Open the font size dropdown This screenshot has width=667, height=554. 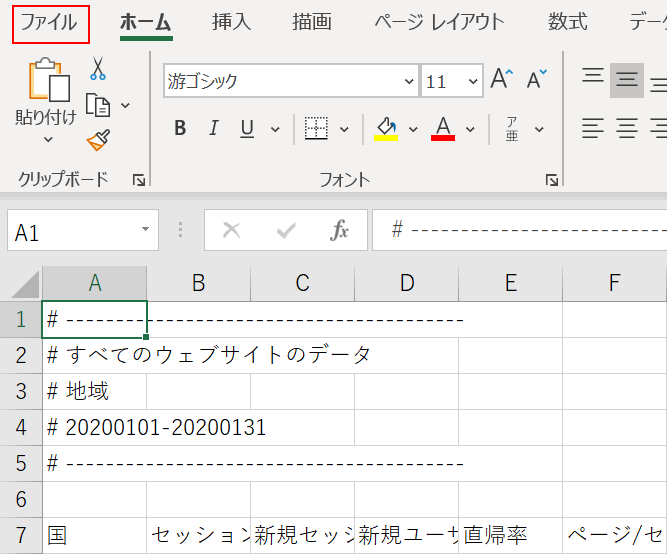[470, 82]
